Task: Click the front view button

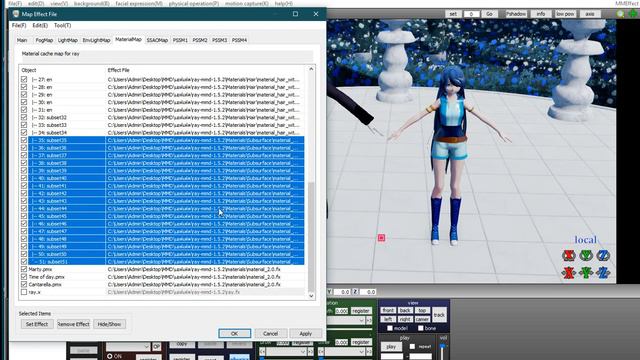Action: point(388,310)
